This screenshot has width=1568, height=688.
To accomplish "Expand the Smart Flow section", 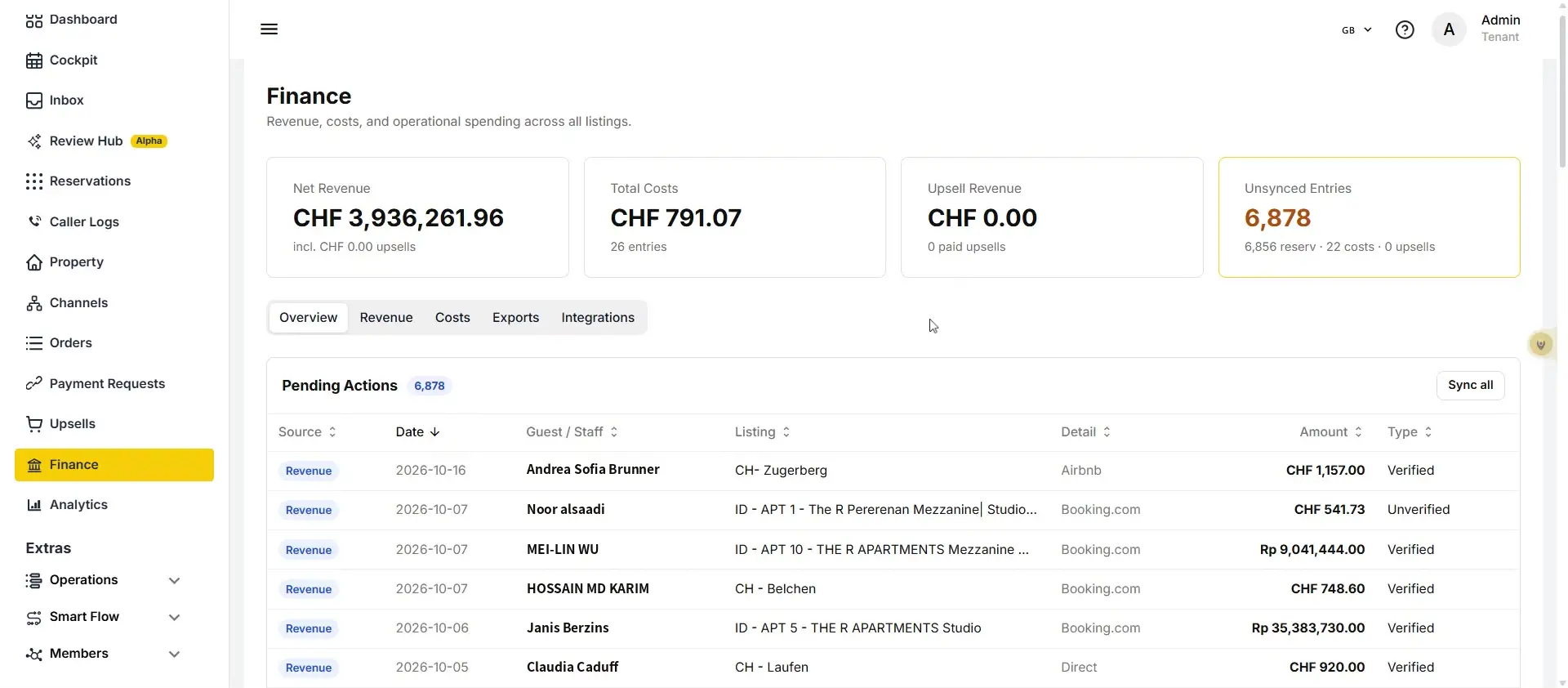I will click(x=103, y=617).
